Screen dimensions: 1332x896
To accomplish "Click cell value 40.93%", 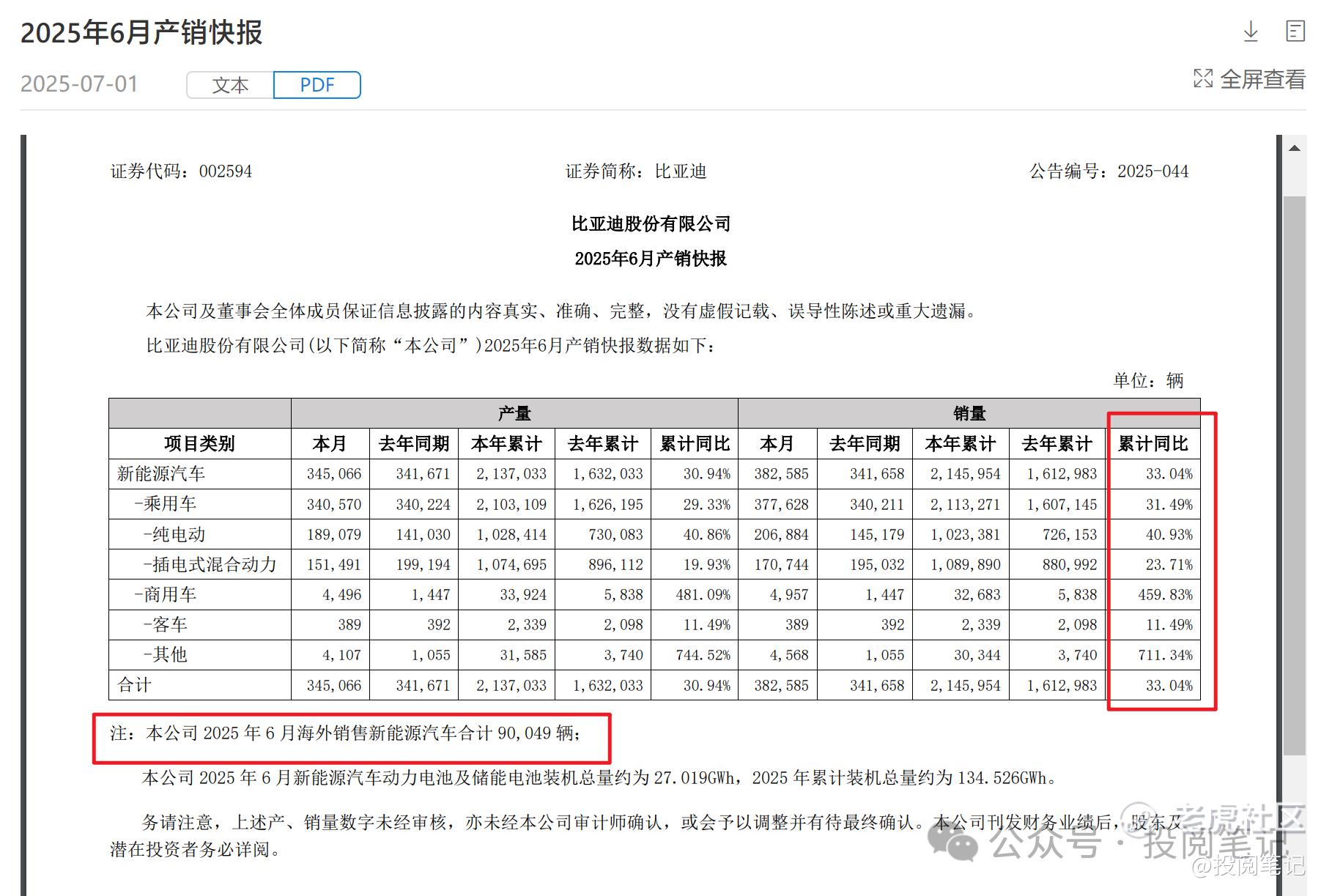I will tap(1169, 535).
